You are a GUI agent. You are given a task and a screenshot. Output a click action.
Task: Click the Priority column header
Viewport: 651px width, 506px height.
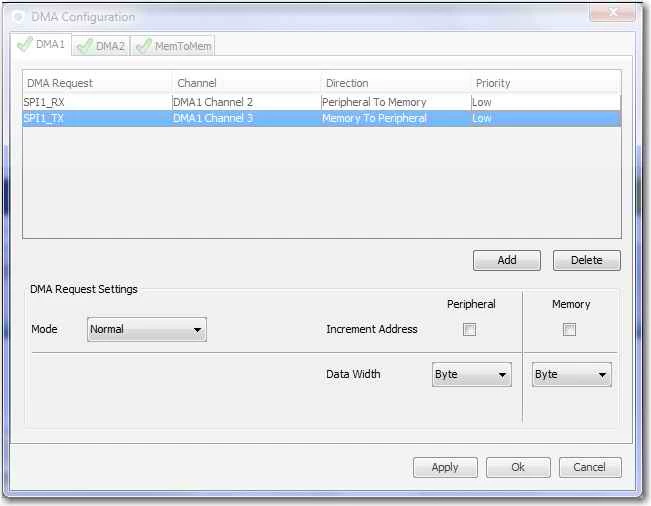pyautogui.click(x=546, y=83)
